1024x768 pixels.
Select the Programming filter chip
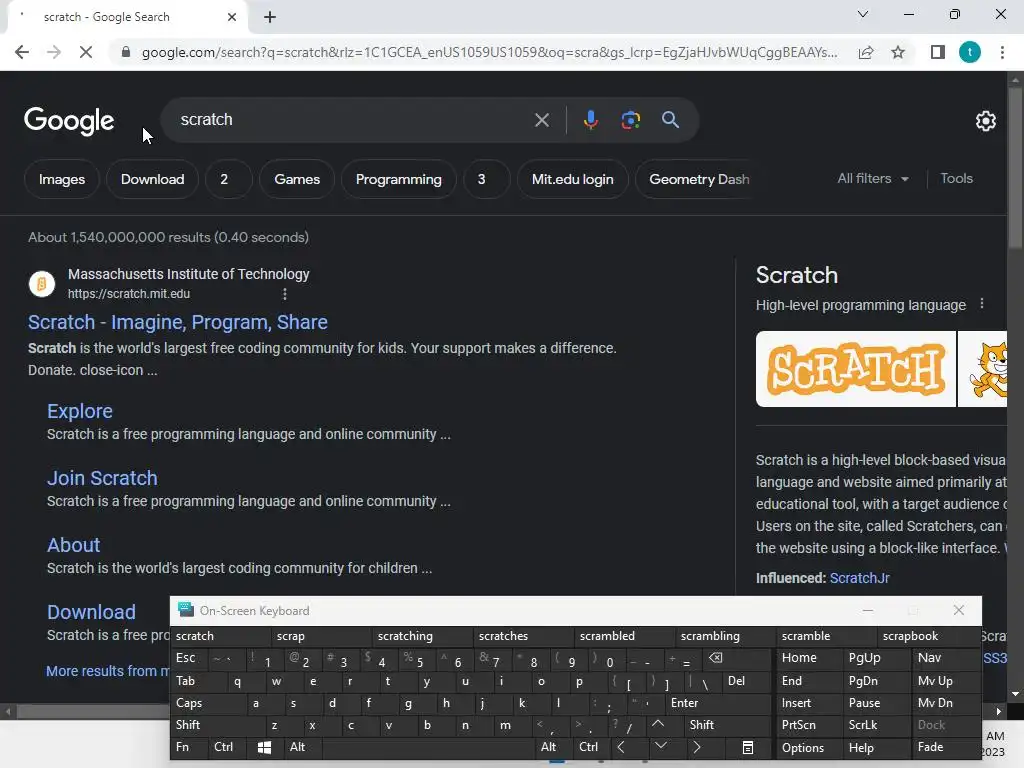point(398,179)
